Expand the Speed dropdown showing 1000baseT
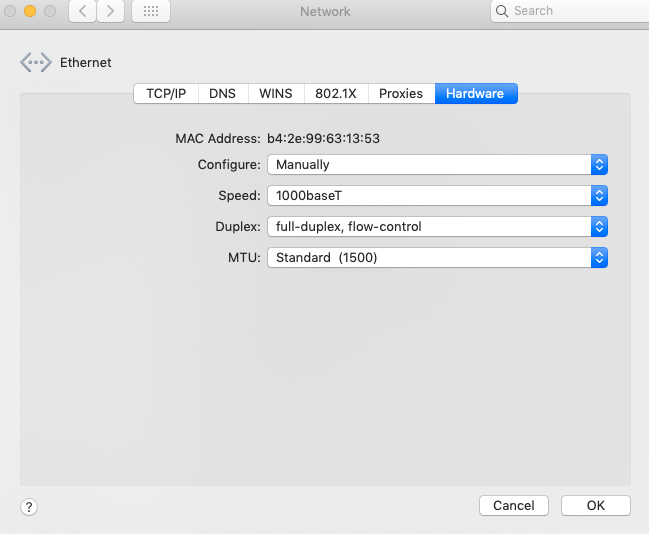Image resolution: width=649 pixels, height=534 pixels. [437, 195]
